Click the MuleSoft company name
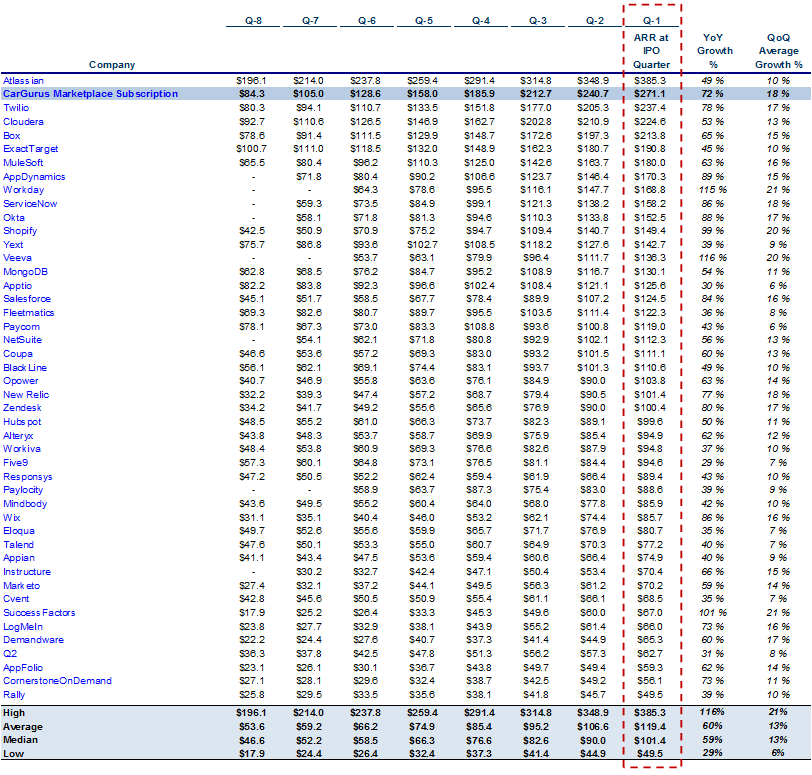Viewport: 812px width, 775px height. (x=23, y=163)
